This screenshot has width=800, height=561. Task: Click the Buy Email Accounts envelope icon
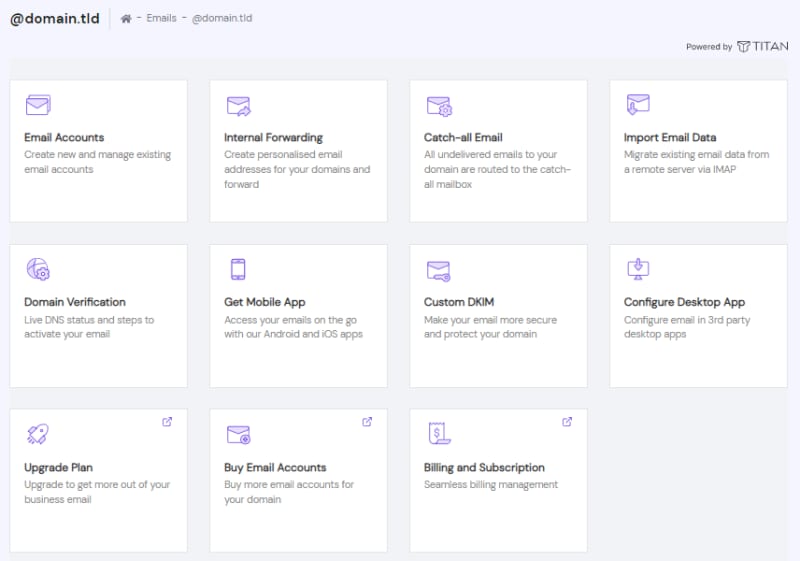(x=238, y=434)
